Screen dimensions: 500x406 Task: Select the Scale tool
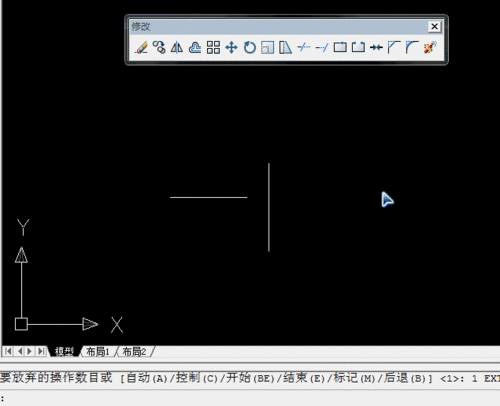pos(267,47)
